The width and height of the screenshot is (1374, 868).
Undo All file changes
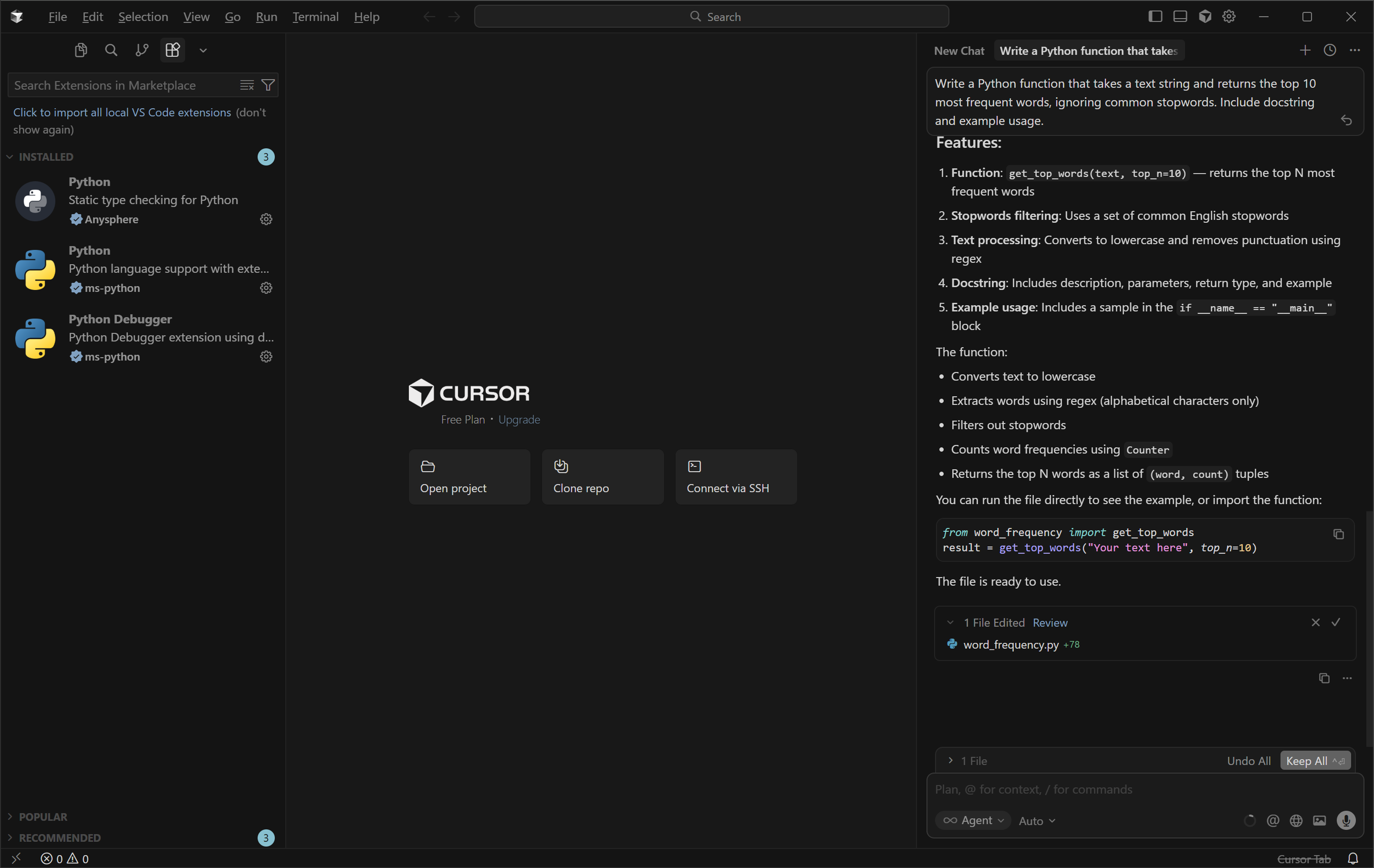1249,761
